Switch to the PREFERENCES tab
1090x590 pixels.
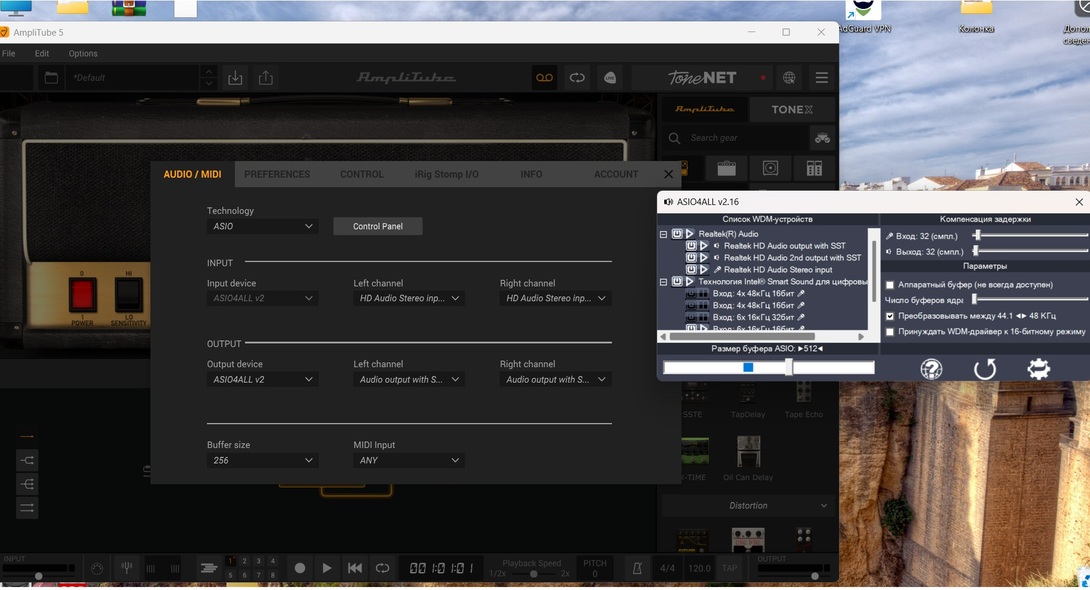pos(277,174)
